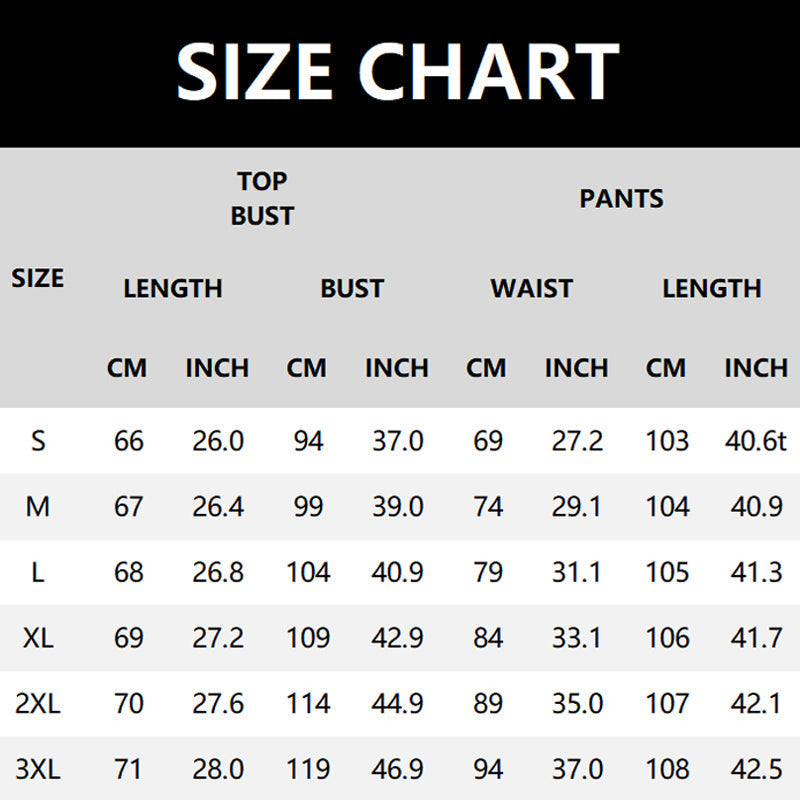This screenshot has height=800, width=800.
Task: Click the PANTS column group header
Action: (x=621, y=198)
